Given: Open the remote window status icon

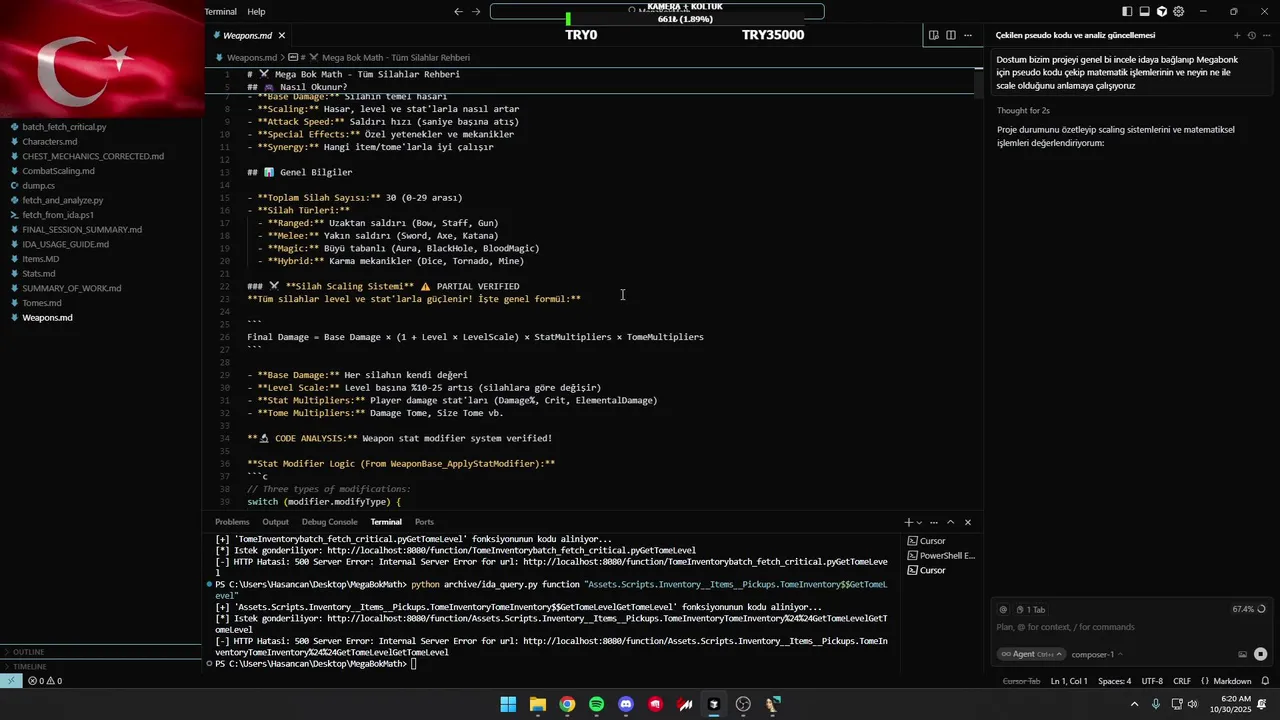Looking at the screenshot, I should (10, 681).
